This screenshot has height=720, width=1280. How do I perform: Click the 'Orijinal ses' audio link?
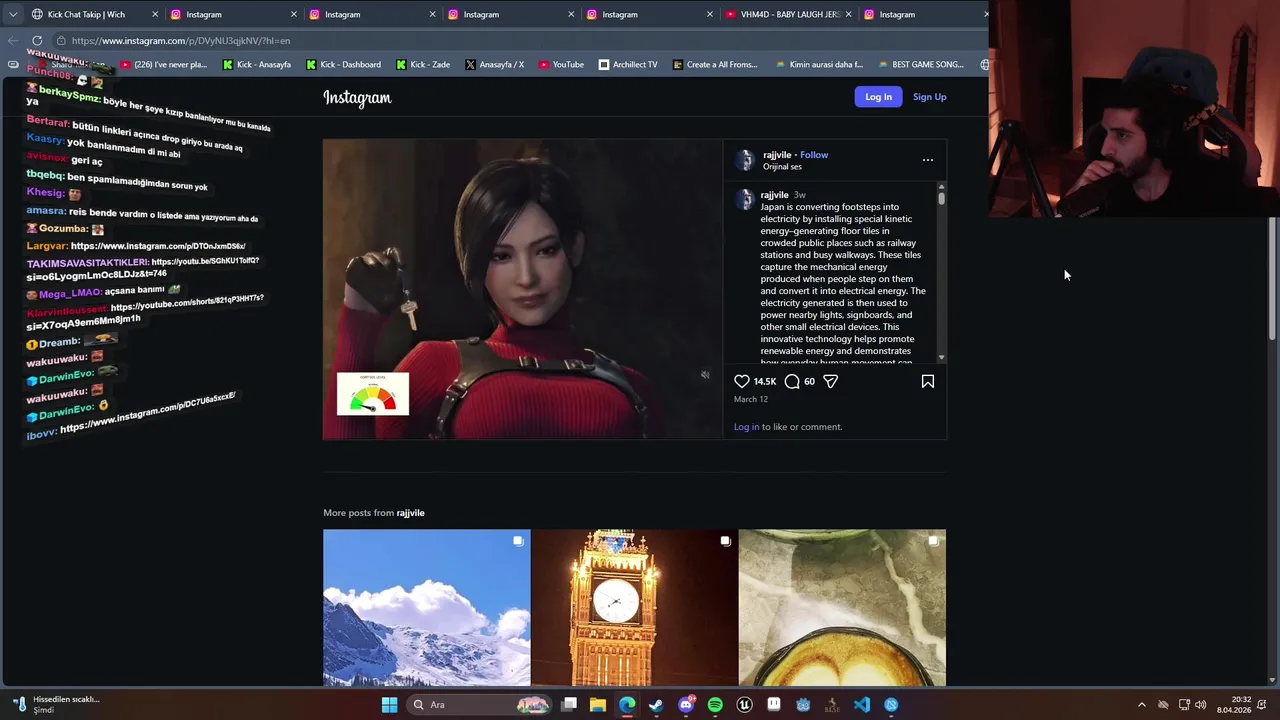(x=782, y=167)
